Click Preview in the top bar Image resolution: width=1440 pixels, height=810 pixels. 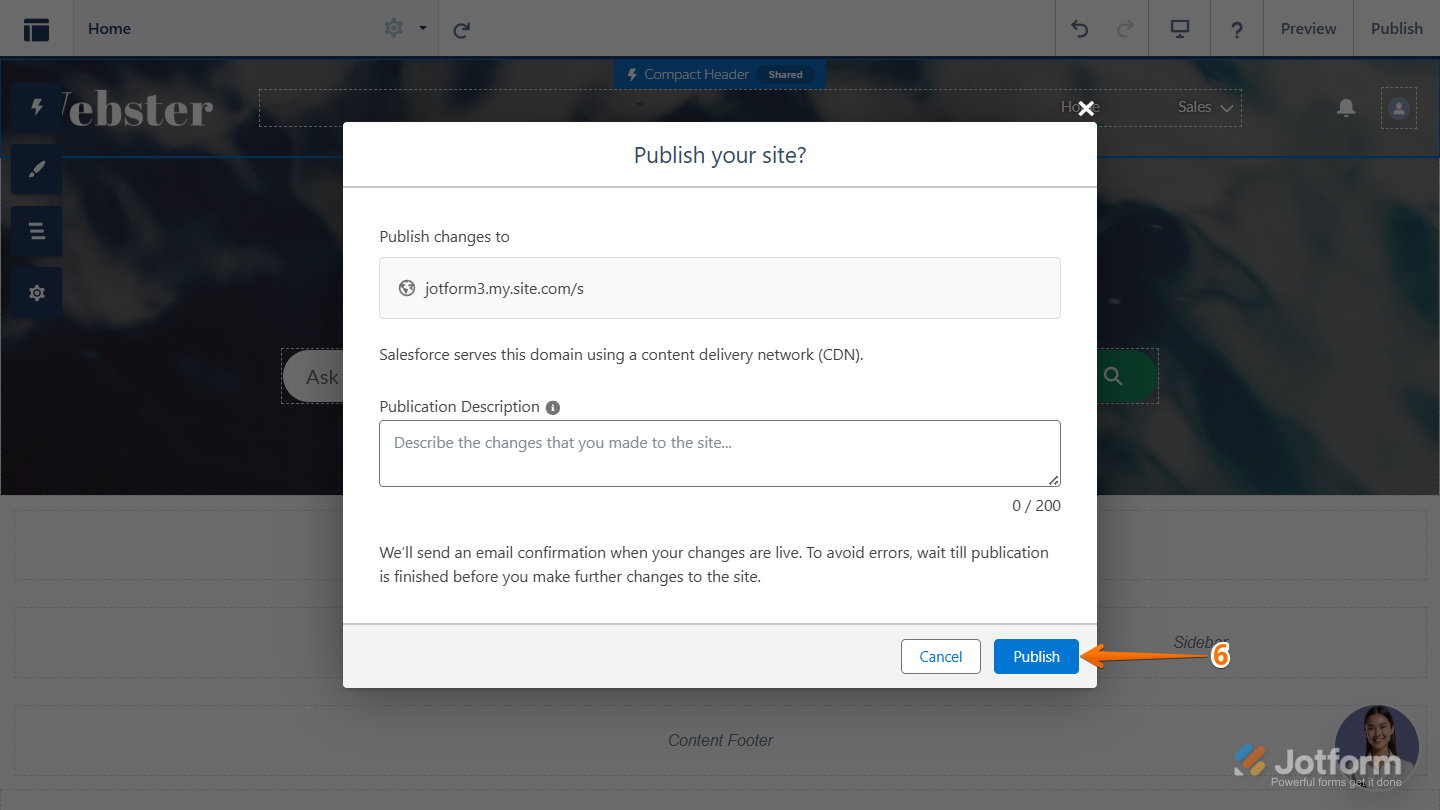pyautogui.click(x=1308, y=29)
